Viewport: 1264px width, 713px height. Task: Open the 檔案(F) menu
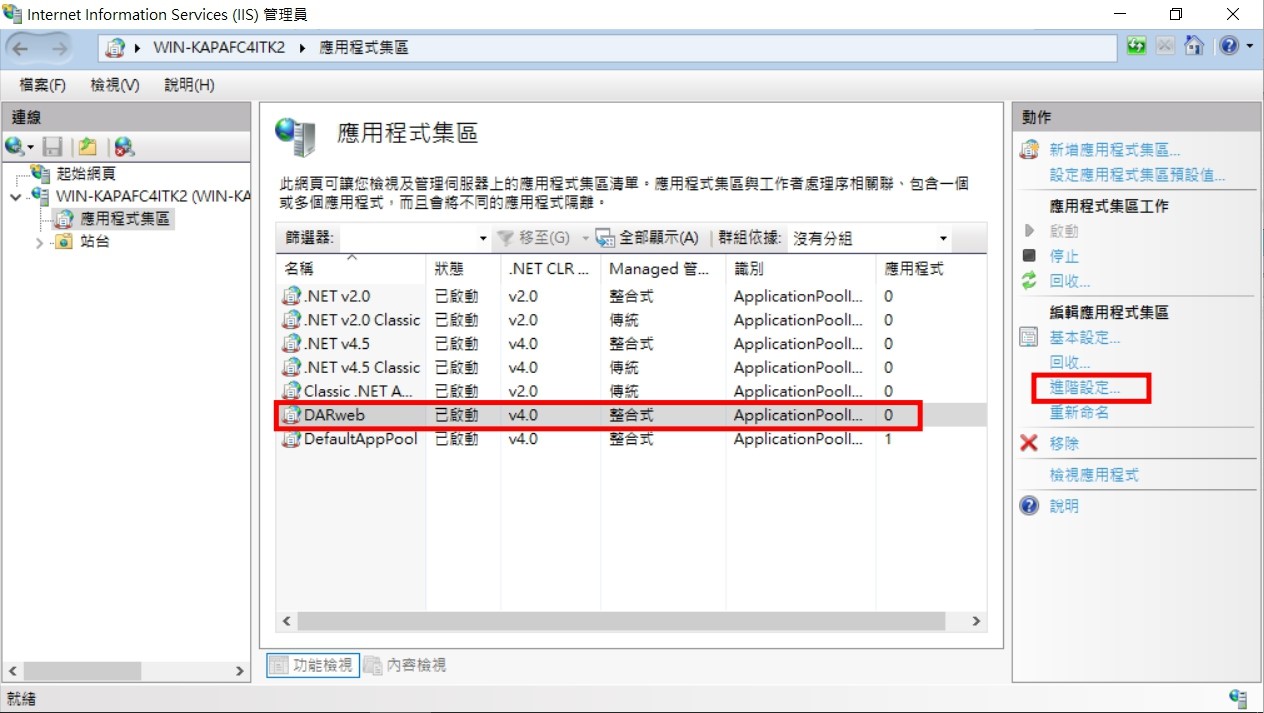coord(43,85)
